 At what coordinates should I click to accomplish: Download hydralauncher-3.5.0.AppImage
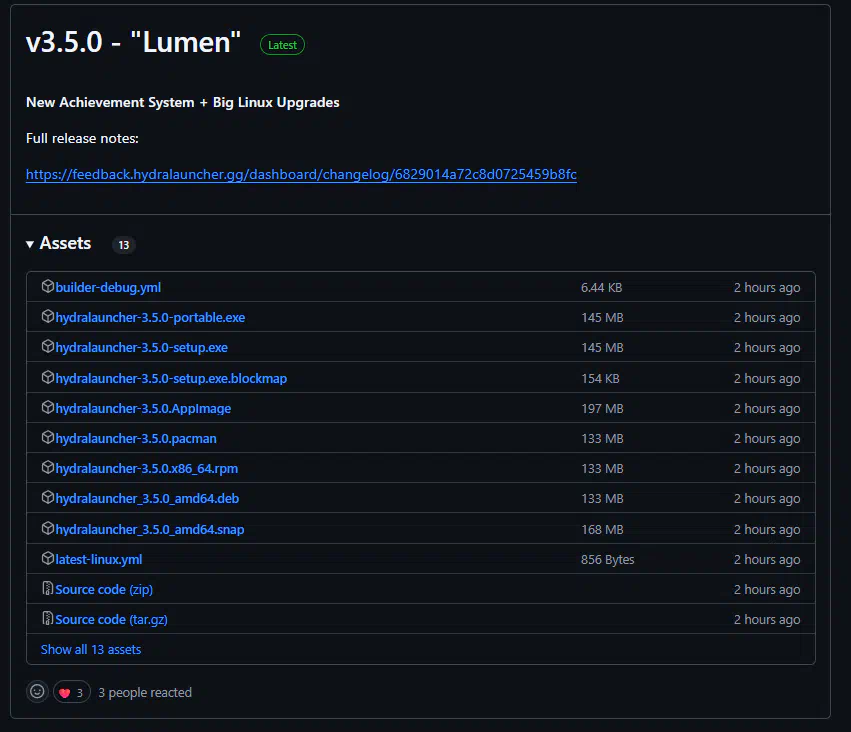(x=143, y=408)
